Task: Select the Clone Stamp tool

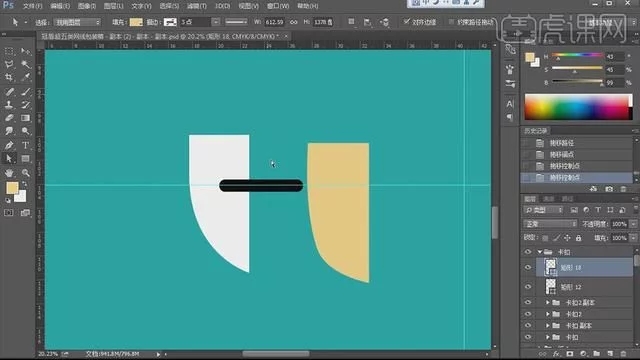Action: click(9, 104)
